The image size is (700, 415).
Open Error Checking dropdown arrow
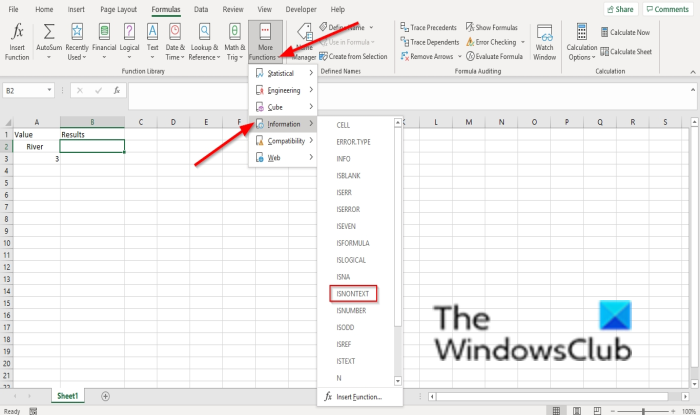point(523,42)
